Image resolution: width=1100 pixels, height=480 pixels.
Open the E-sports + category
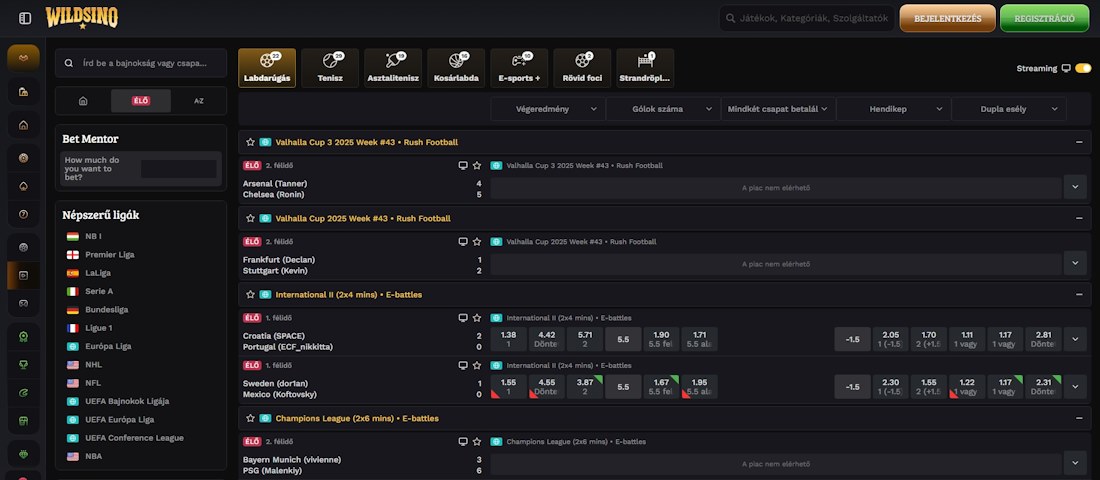[519, 68]
